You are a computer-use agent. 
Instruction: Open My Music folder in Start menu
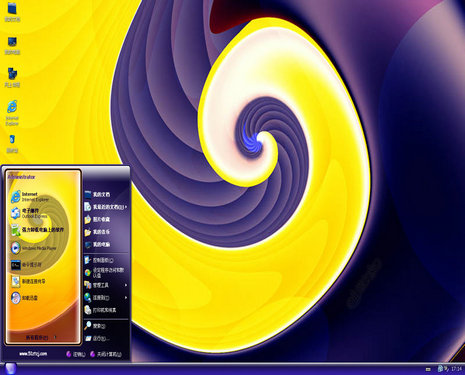coord(97,232)
